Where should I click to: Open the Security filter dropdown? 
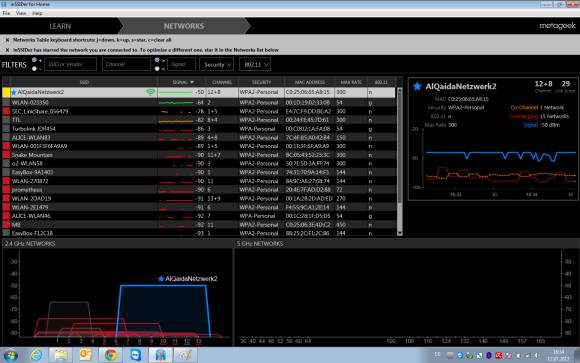tap(216, 64)
